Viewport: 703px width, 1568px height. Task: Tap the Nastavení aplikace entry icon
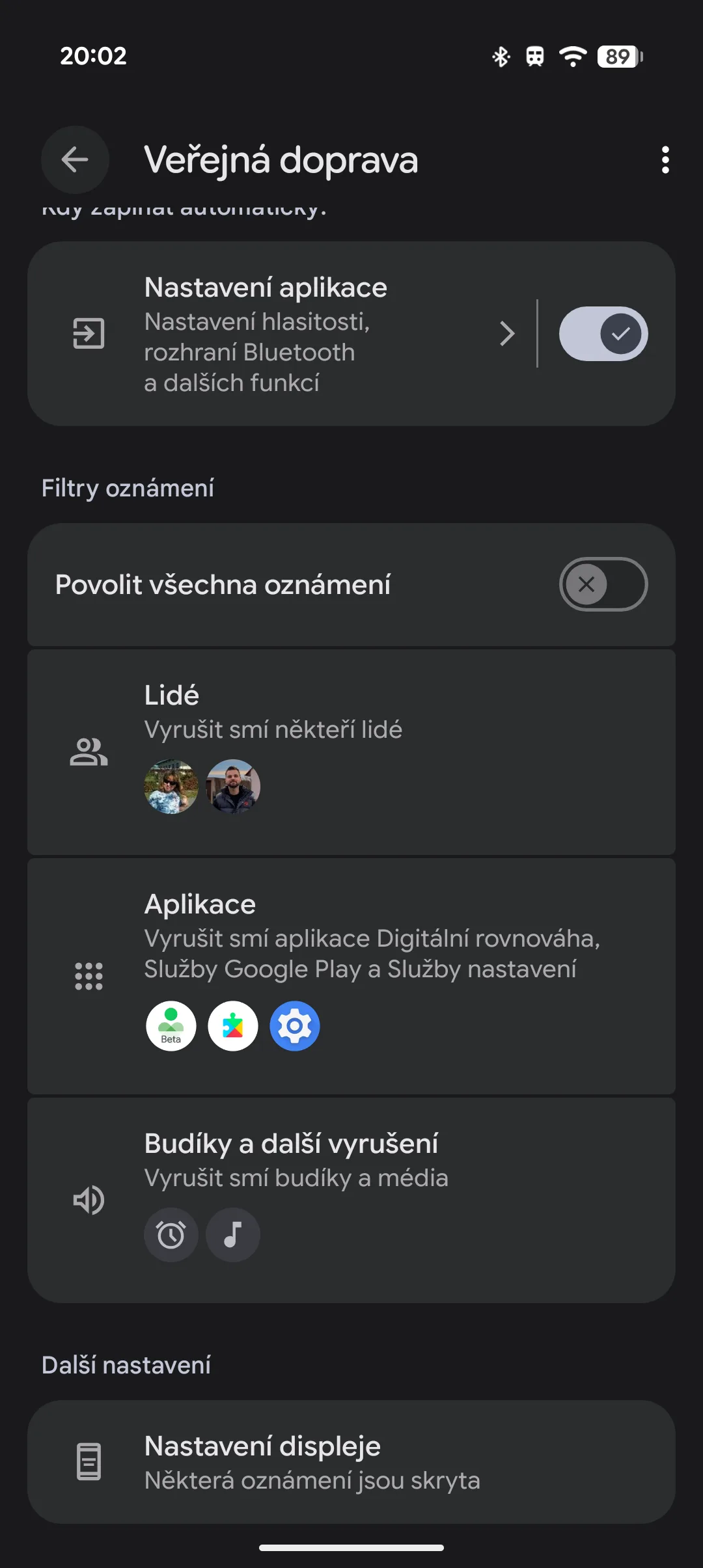[x=89, y=334]
